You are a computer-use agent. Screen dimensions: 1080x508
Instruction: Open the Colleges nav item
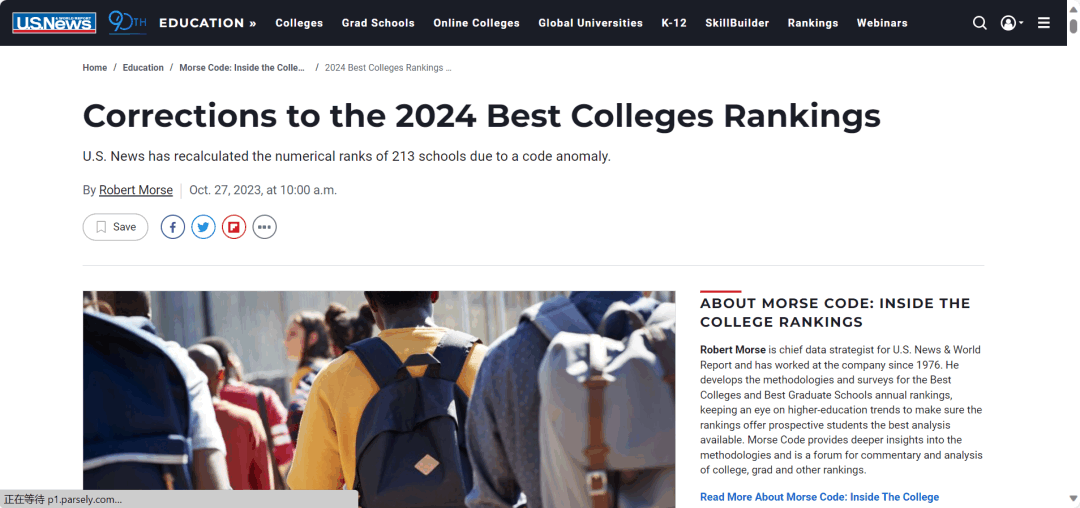click(x=299, y=23)
